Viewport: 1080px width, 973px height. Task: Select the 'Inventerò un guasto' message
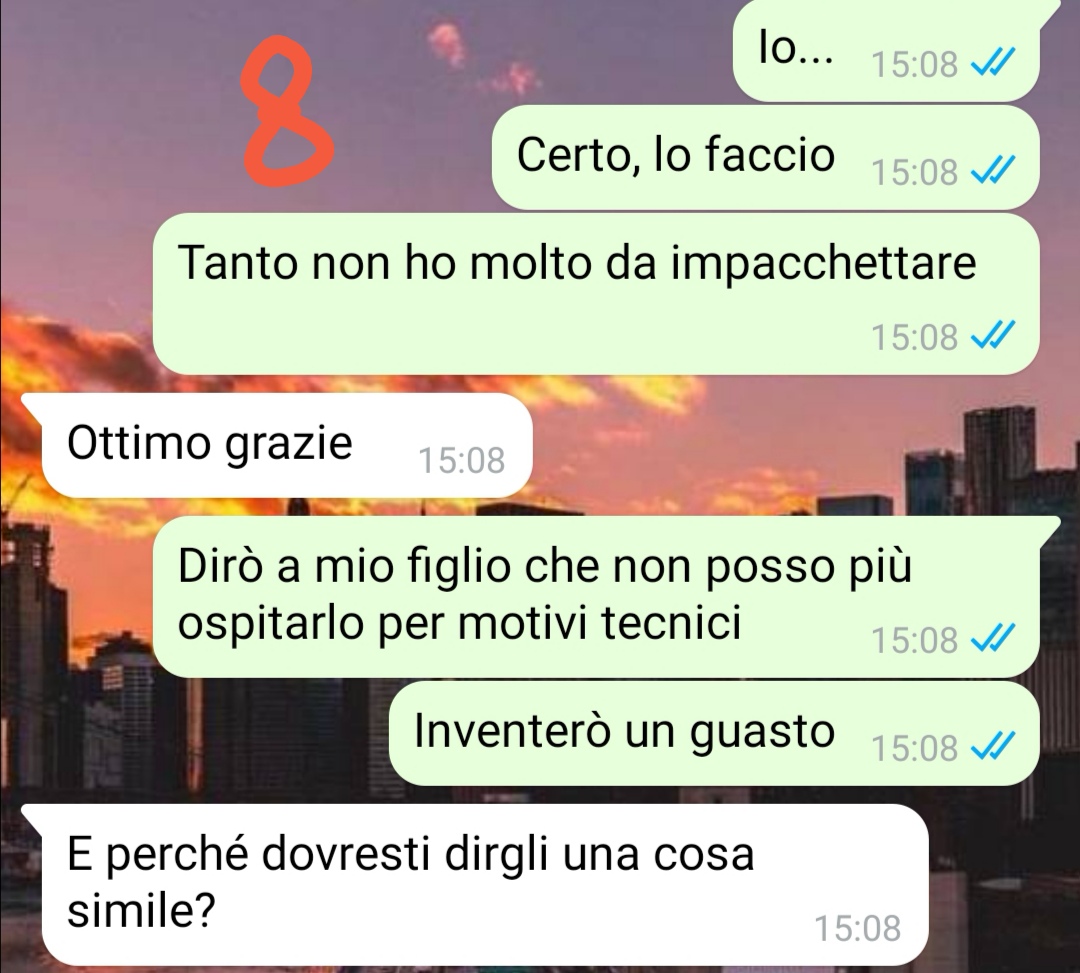714,734
